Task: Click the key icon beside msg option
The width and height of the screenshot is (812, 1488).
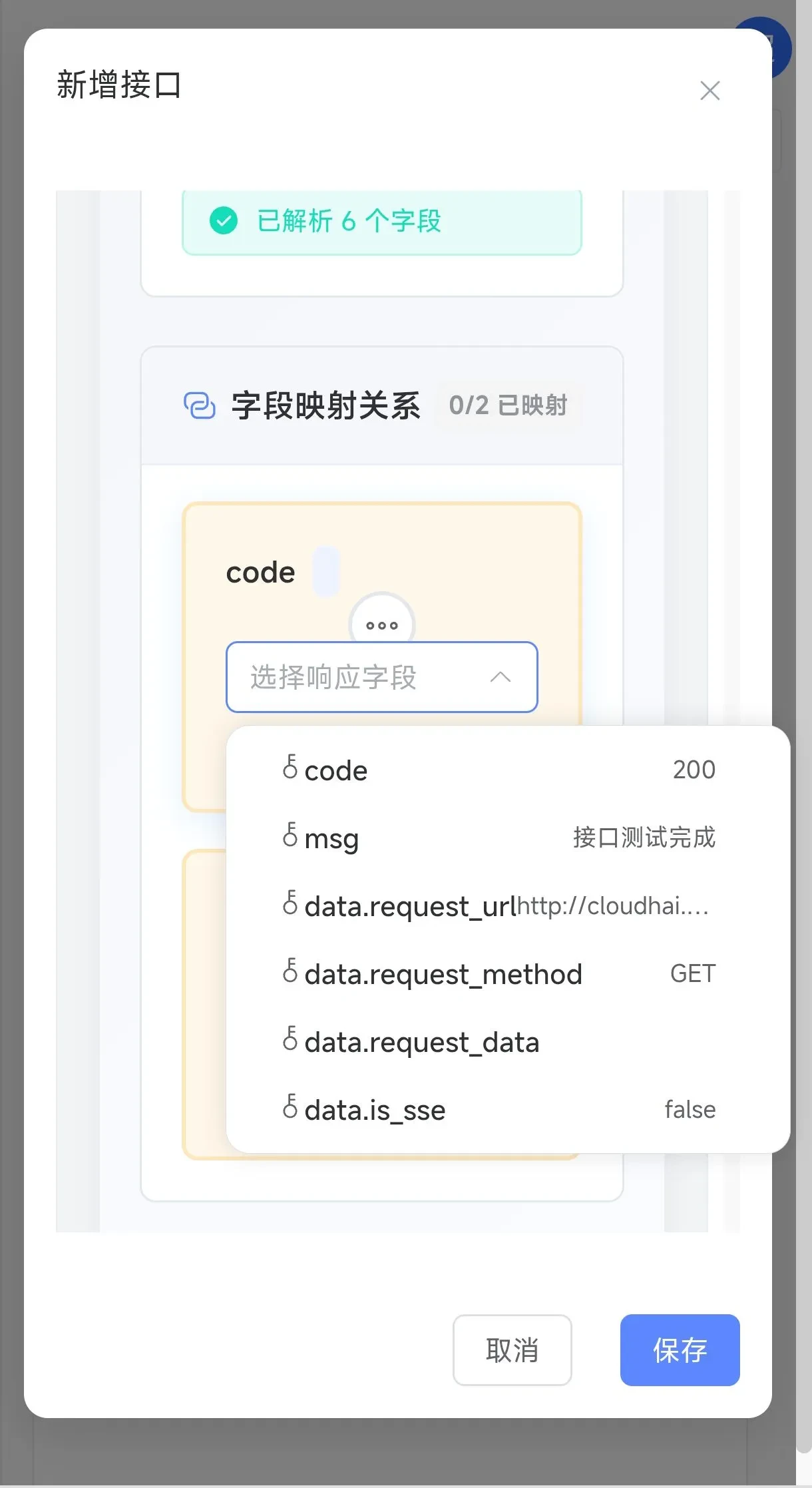Action: point(290,835)
